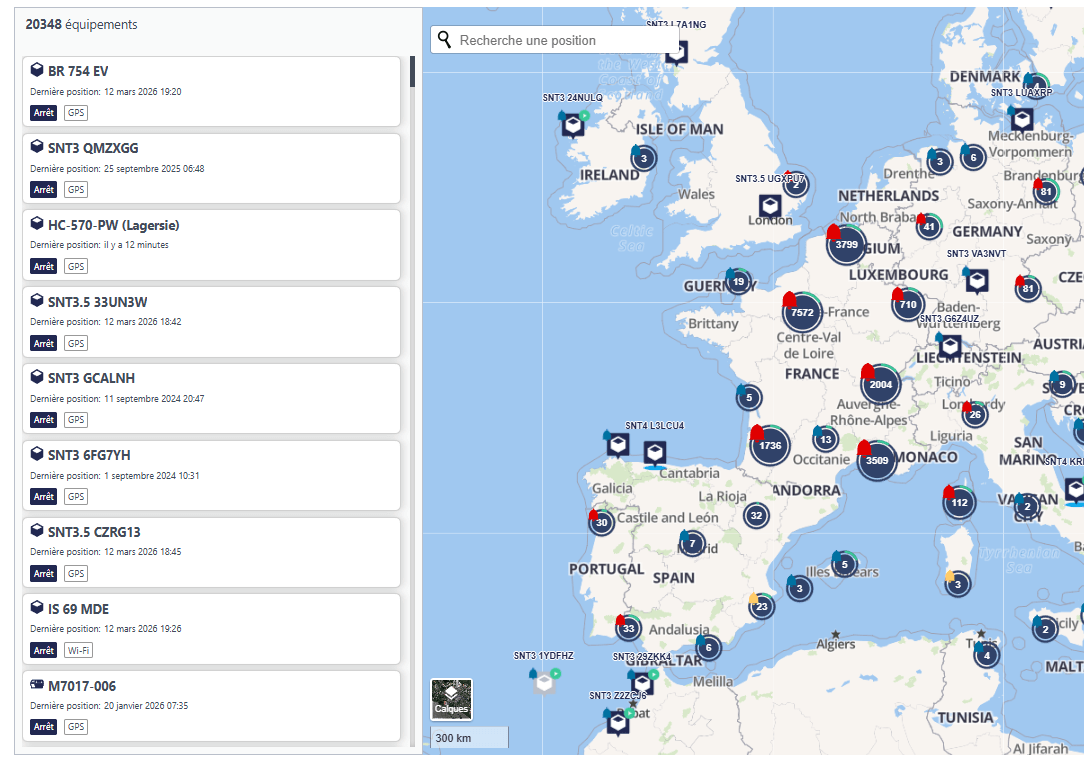Open the cluster of 5 on the French Atlantic coast

click(749, 398)
